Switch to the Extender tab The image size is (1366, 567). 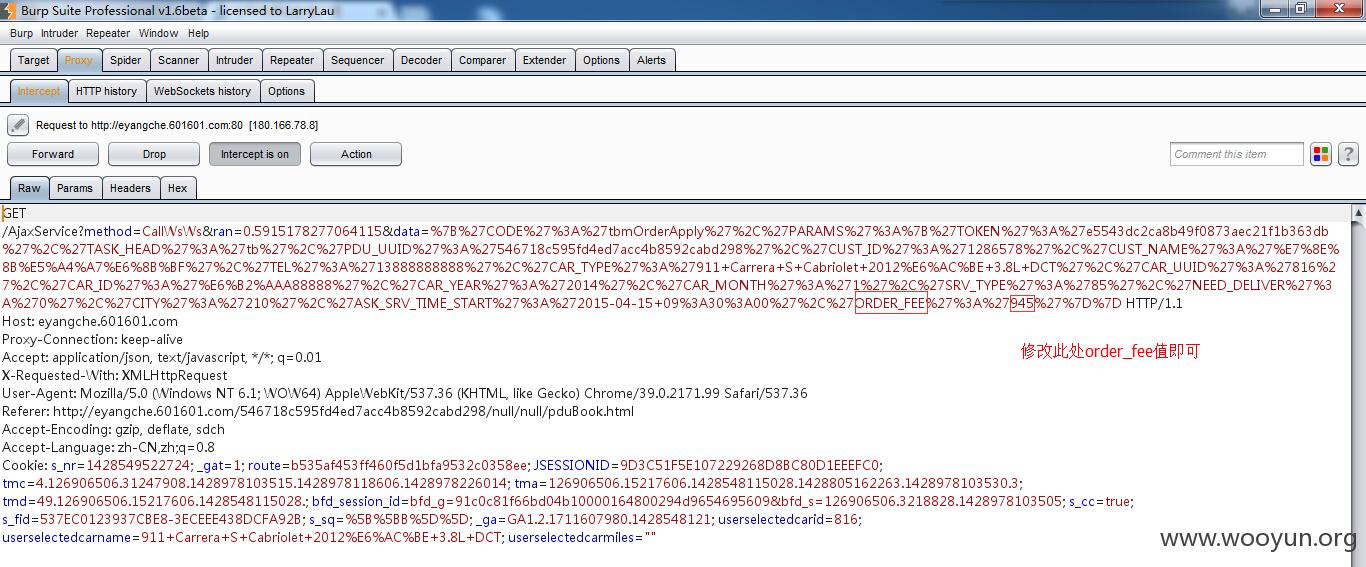coord(545,60)
